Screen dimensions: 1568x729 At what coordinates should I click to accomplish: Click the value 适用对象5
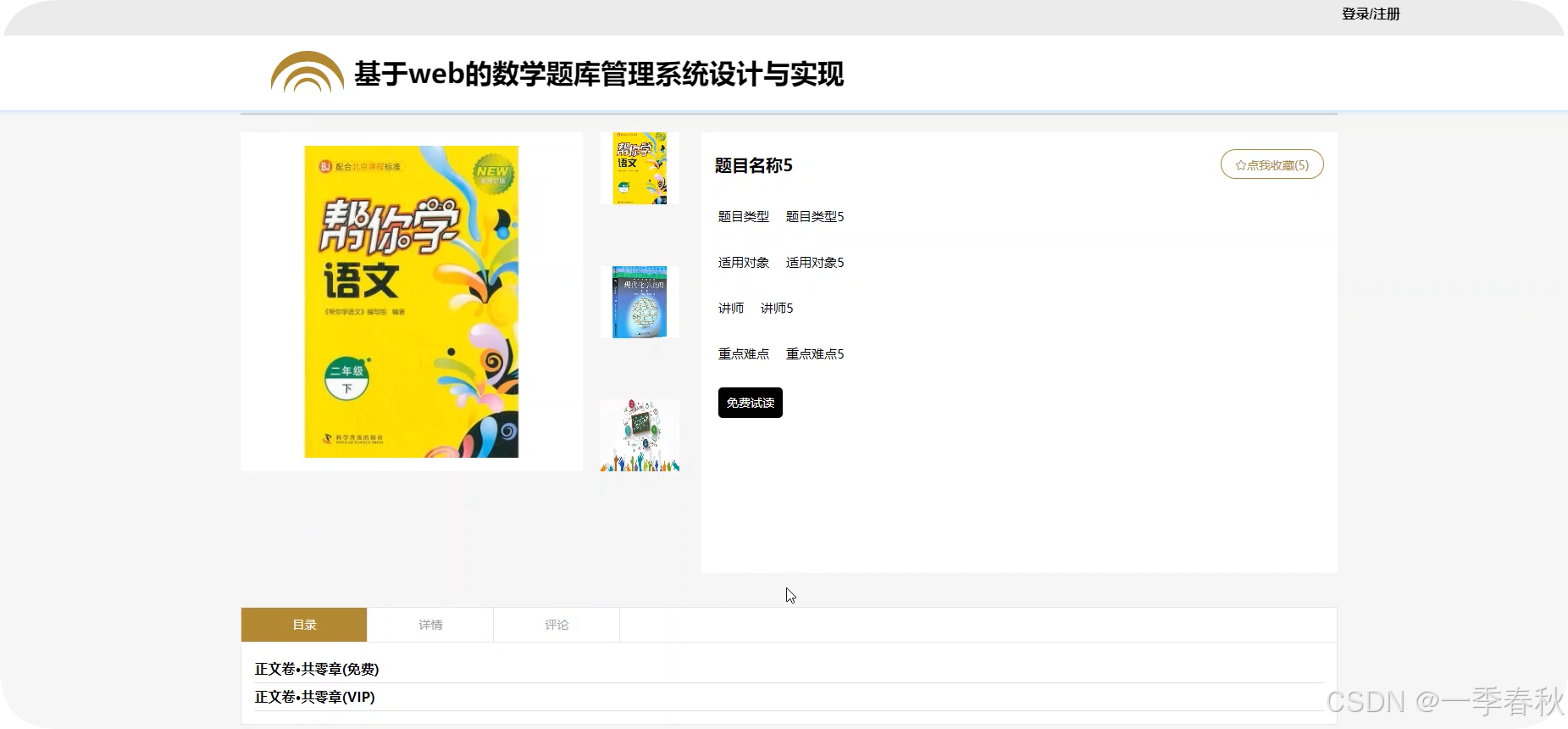click(x=815, y=262)
